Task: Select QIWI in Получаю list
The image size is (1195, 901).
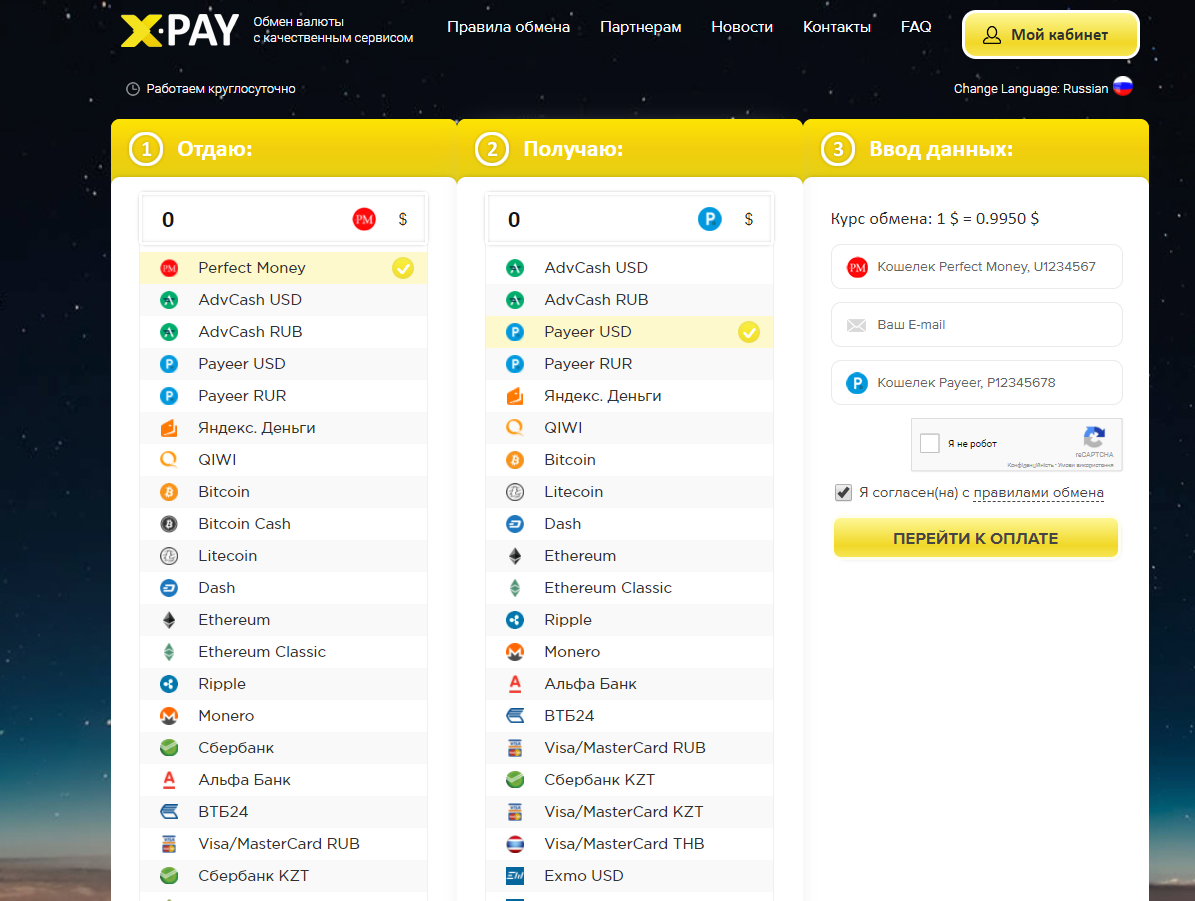Action: [630, 428]
